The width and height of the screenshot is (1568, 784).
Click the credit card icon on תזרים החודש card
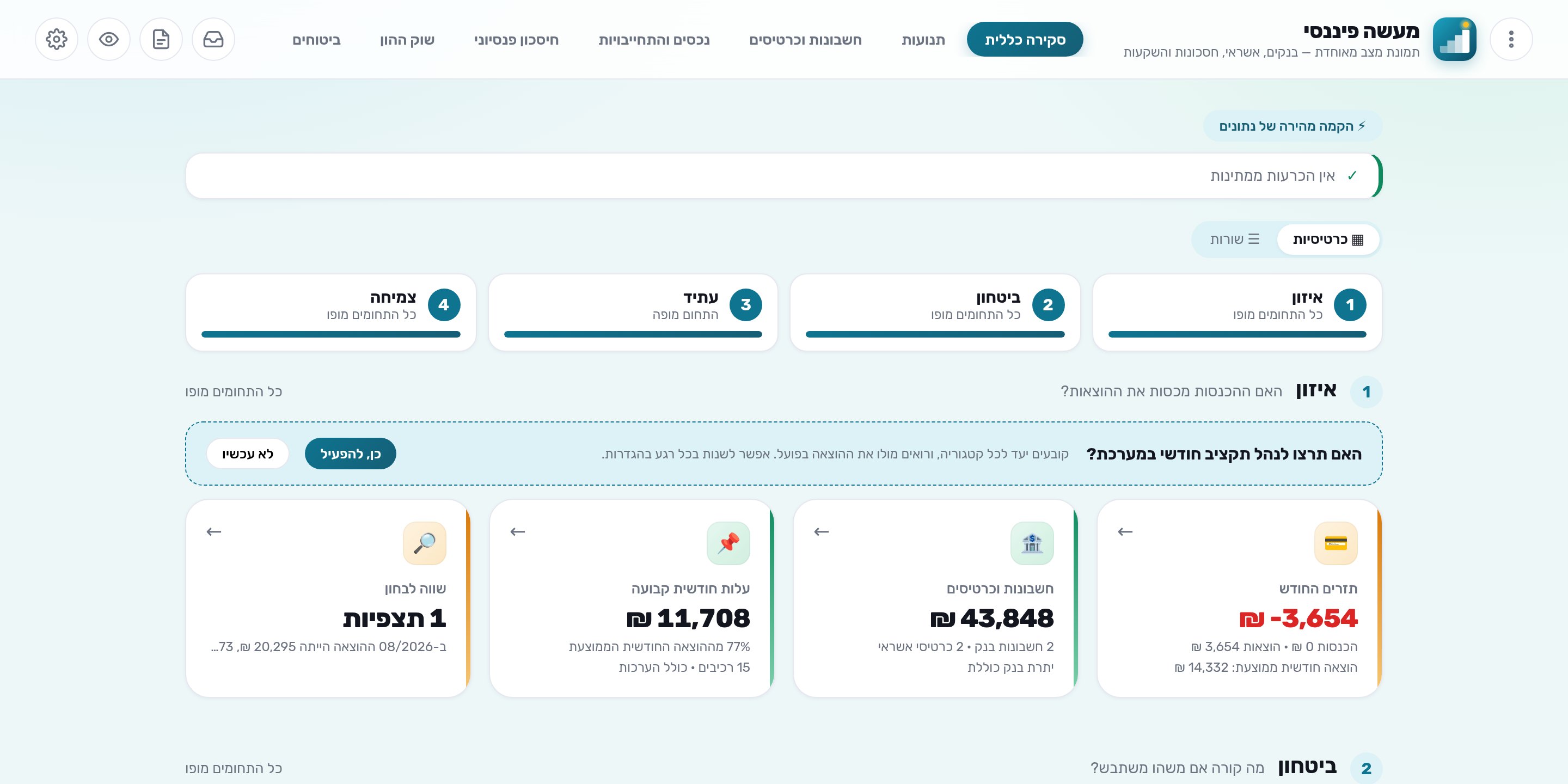[x=1336, y=543]
